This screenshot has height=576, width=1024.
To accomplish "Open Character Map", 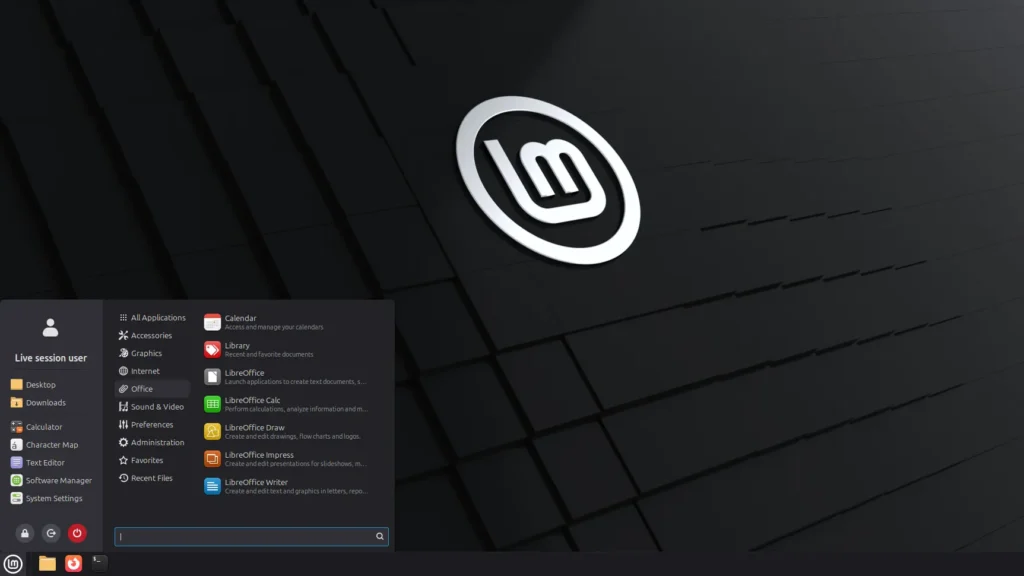I will (50, 444).
